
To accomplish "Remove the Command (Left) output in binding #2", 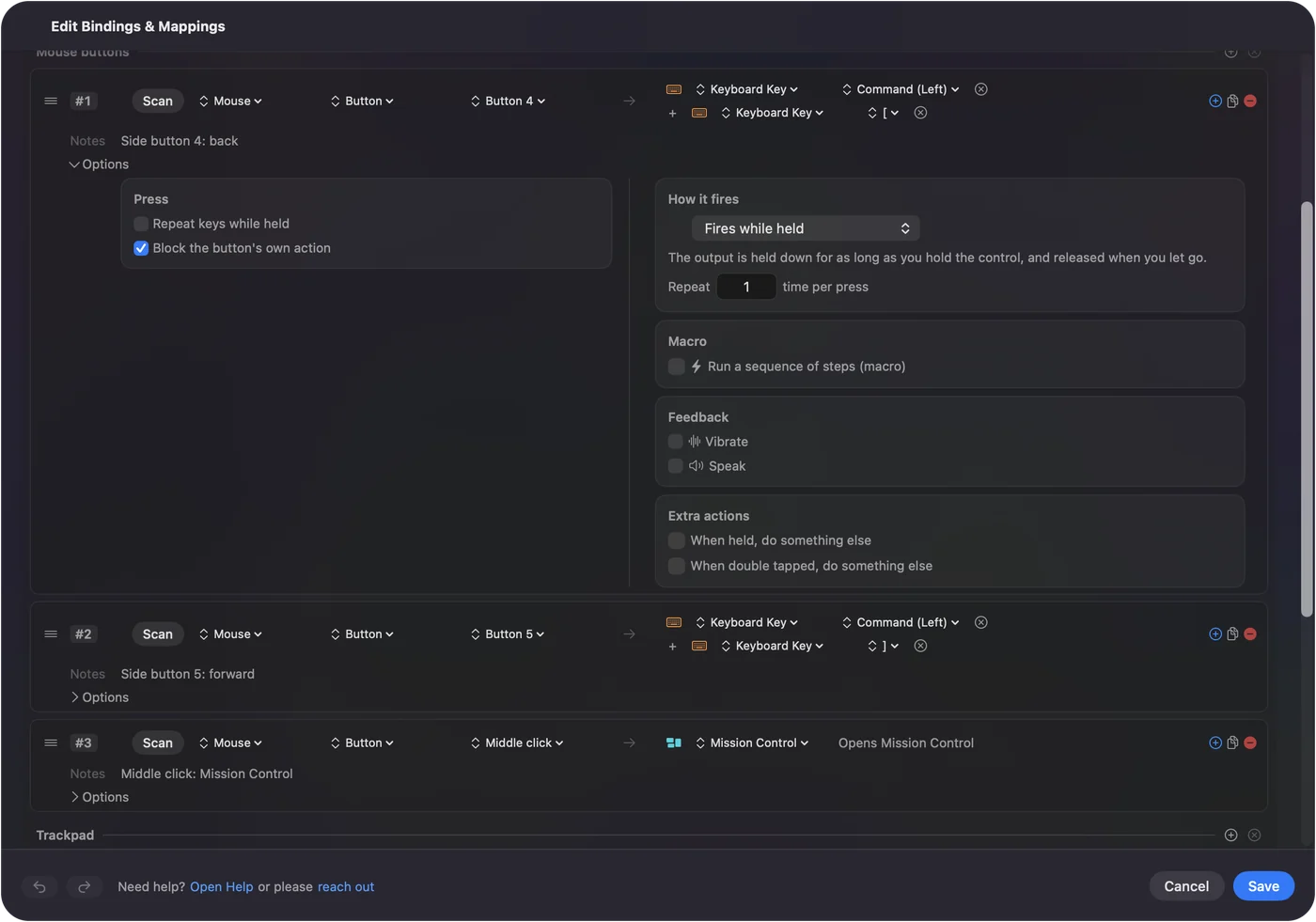I will pyautogui.click(x=981, y=622).
